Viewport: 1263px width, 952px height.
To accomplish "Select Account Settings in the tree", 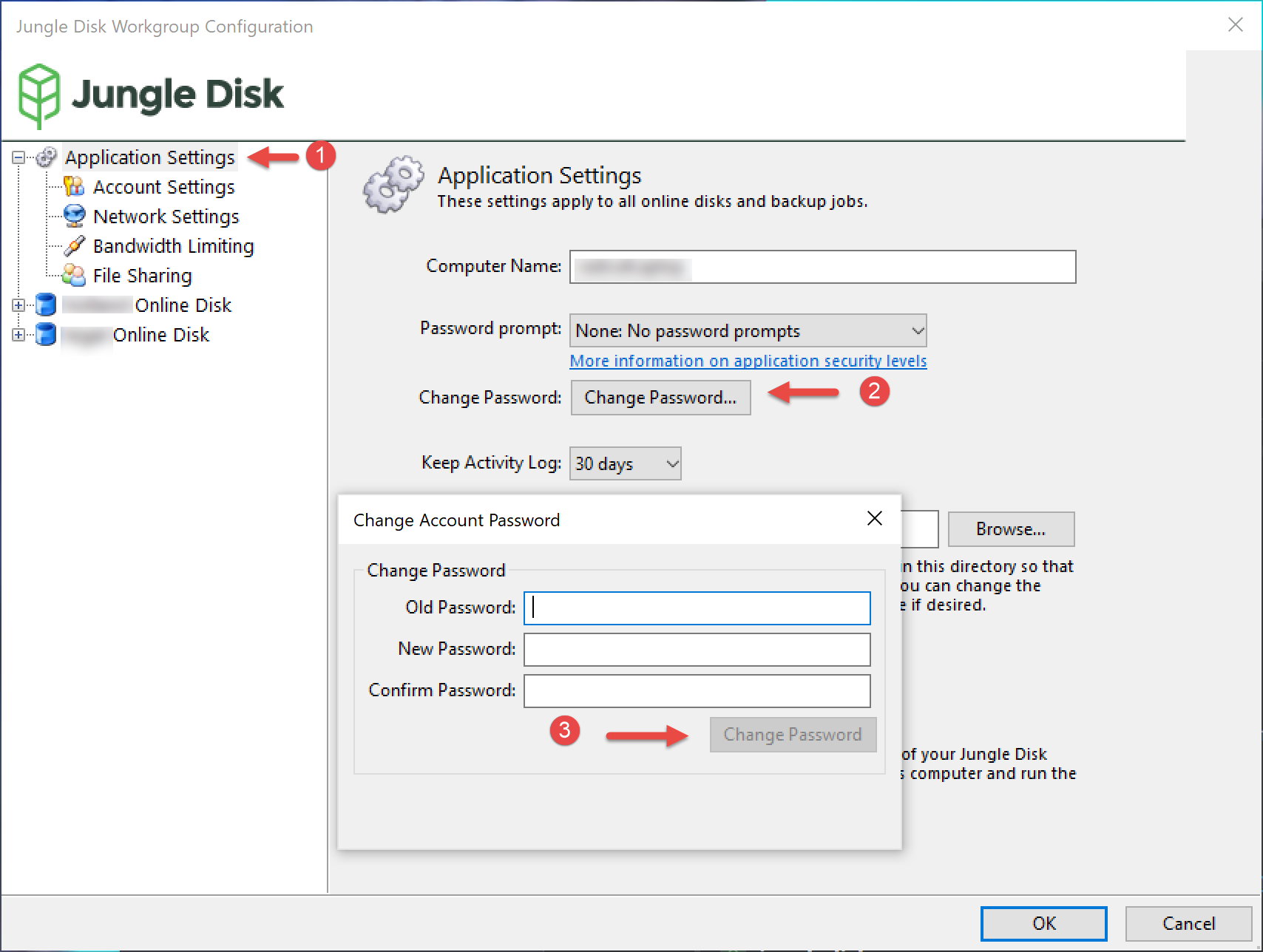I will click(x=163, y=187).
